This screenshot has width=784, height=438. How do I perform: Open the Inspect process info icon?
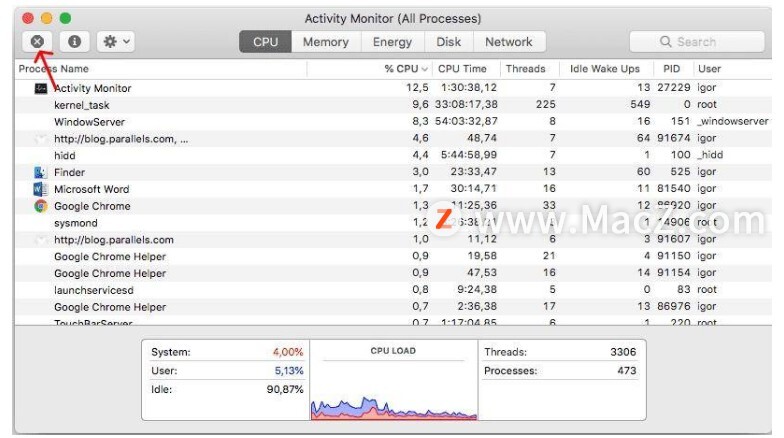tap(74, 42)
